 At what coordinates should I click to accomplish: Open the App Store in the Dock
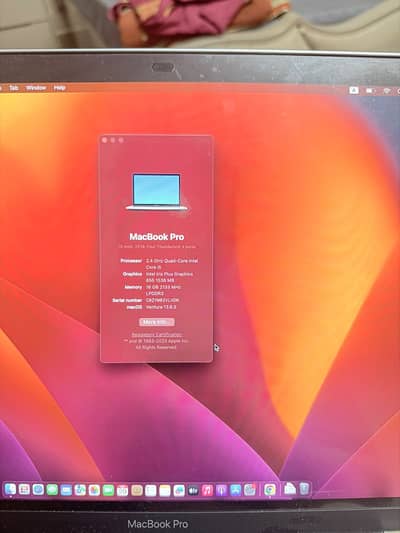coord(235,490)
